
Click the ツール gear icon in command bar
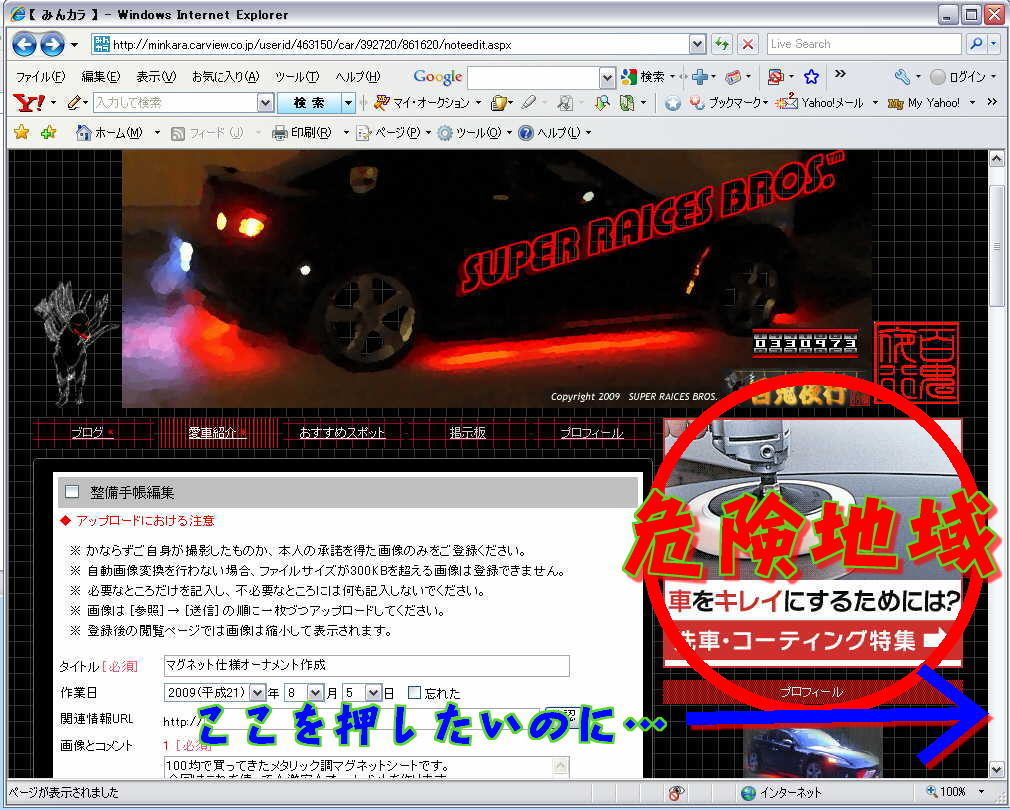click(444, 133)
